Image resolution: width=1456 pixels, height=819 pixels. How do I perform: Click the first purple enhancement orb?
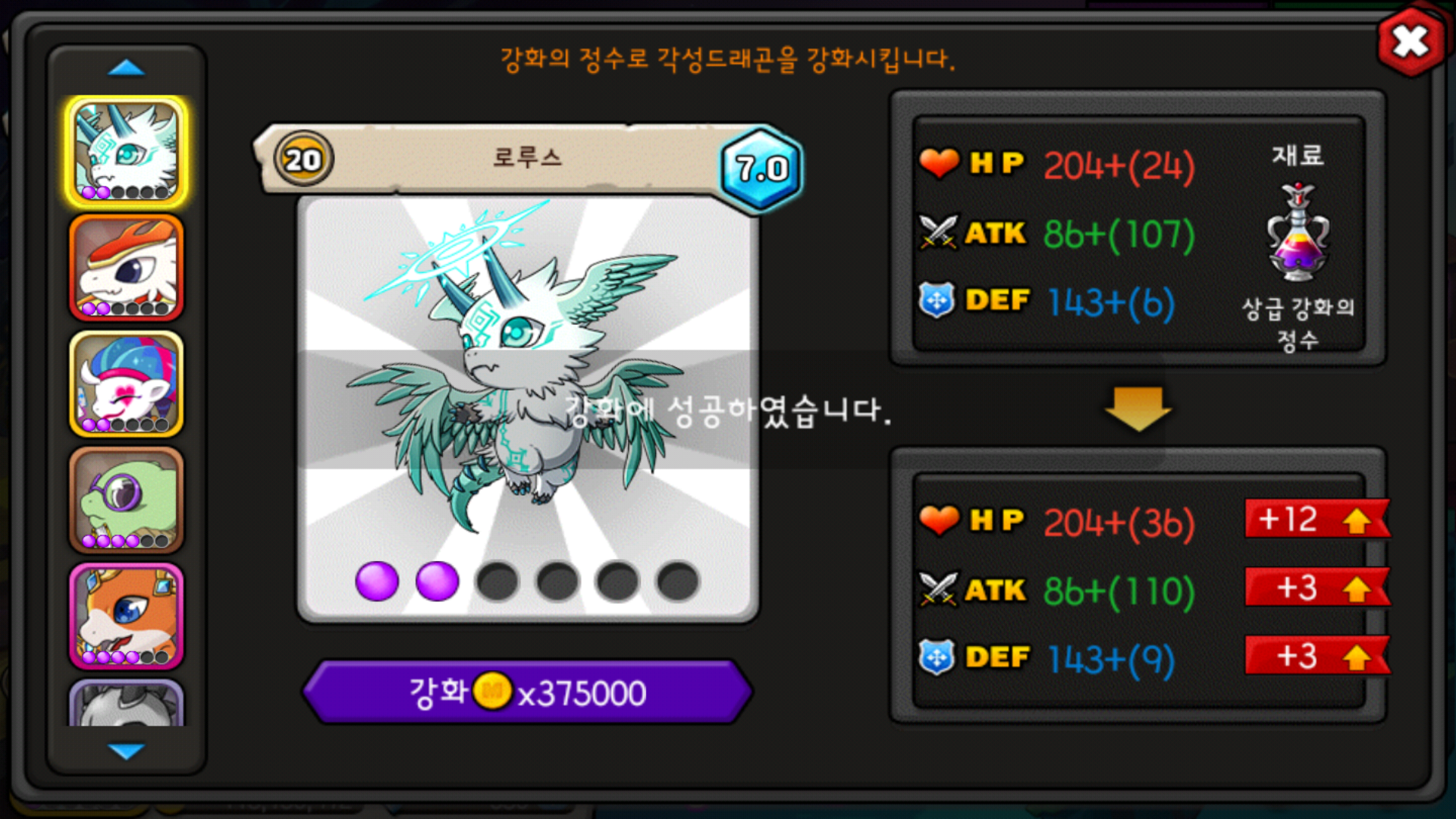pyautogui.click(x=377, y=582)
